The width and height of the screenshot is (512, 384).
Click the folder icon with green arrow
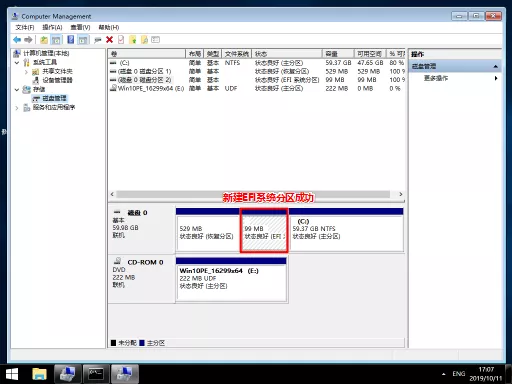[133, 40]
